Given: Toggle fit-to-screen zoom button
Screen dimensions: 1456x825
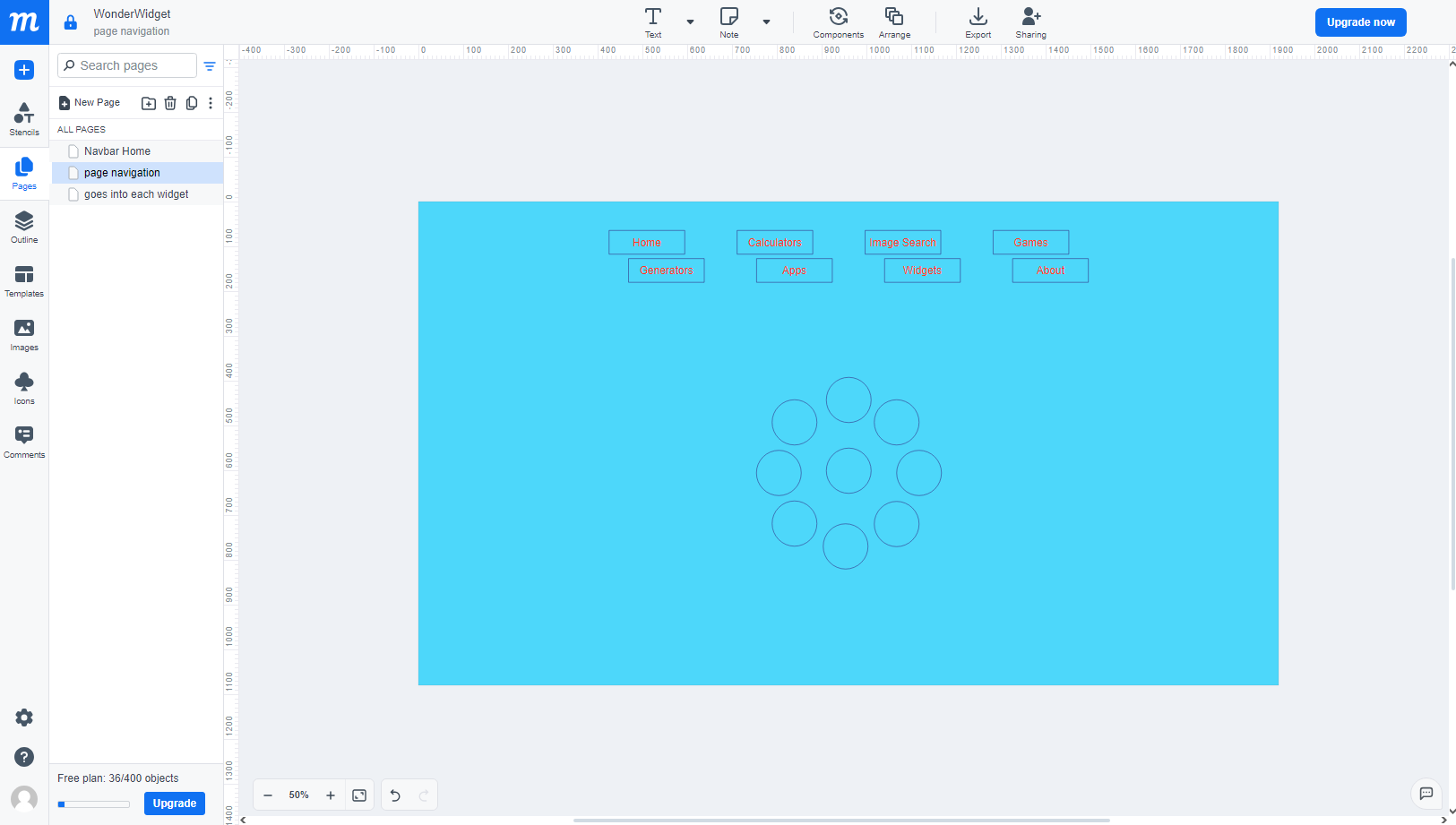Looking at the screenshot, I should (x=359, y=795).
